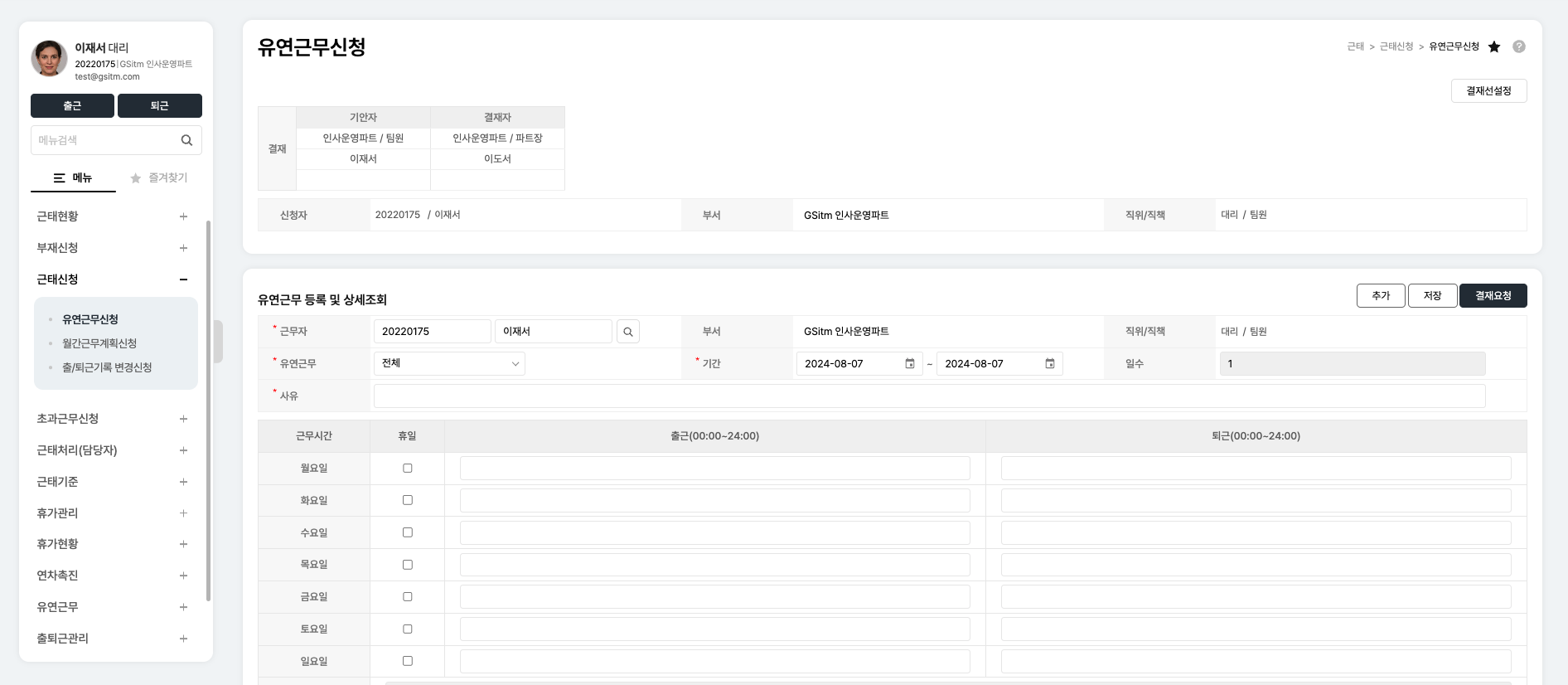
Task: Open the 유연근무 type dropdown
Action: tap(449, 363)
